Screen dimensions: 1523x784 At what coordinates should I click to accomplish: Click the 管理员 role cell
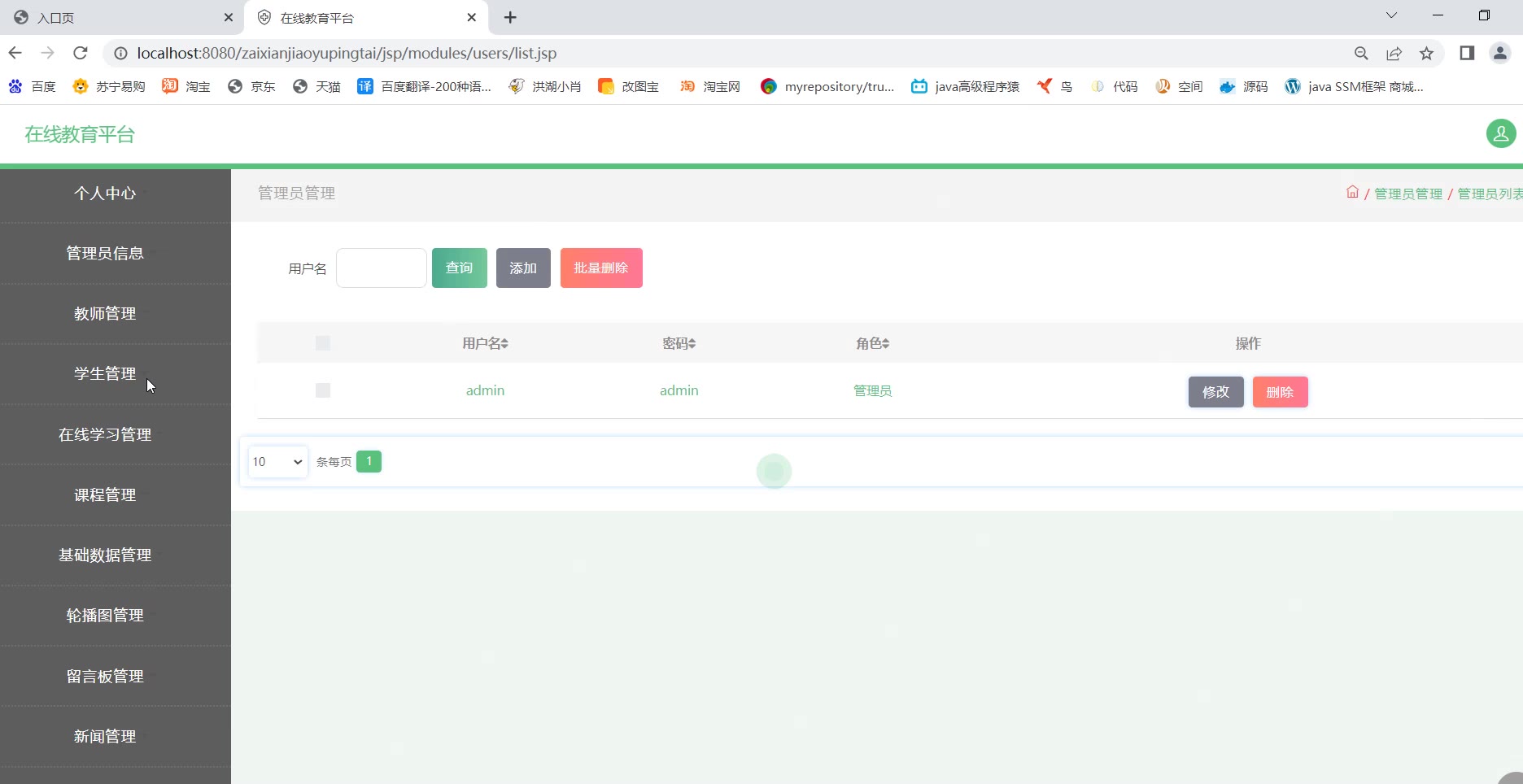tap(873, 390)
